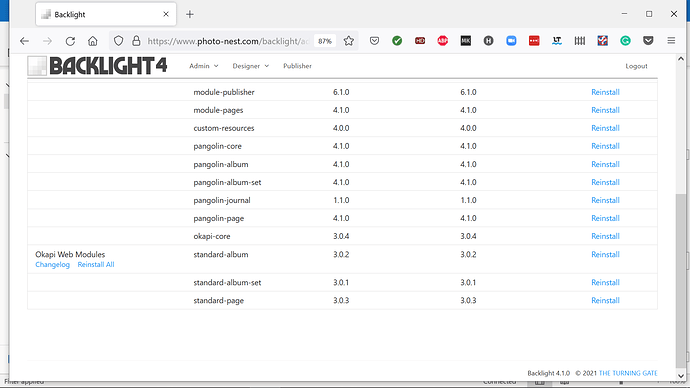Open a new browser tab
Image resolution: width=690 pixels, height=388 pixels.
coord(190,15)
